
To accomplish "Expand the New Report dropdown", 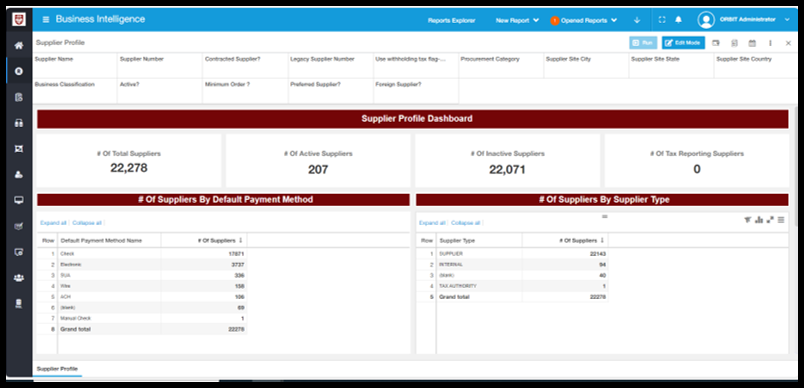I will (517, 21).
